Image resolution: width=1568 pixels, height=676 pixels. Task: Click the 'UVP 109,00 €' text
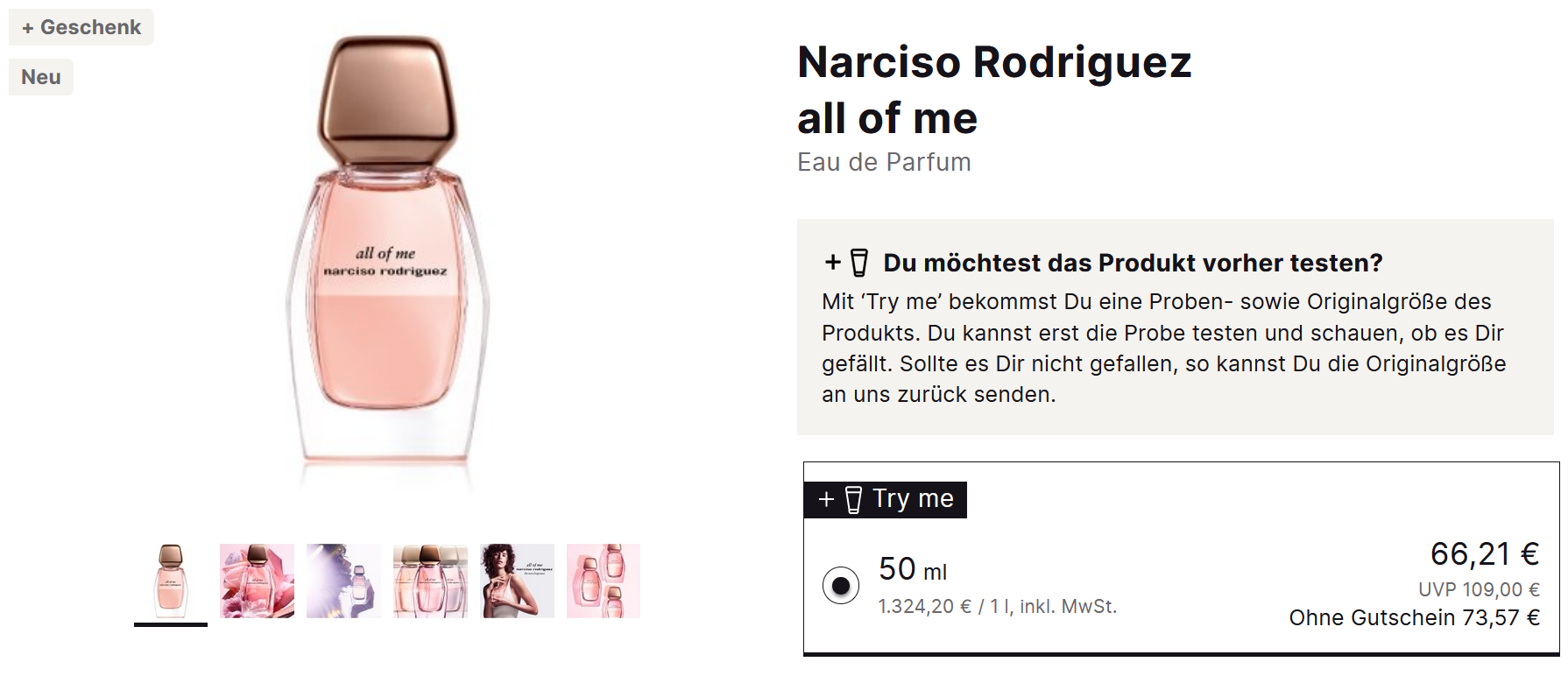tap(1479, 590)
